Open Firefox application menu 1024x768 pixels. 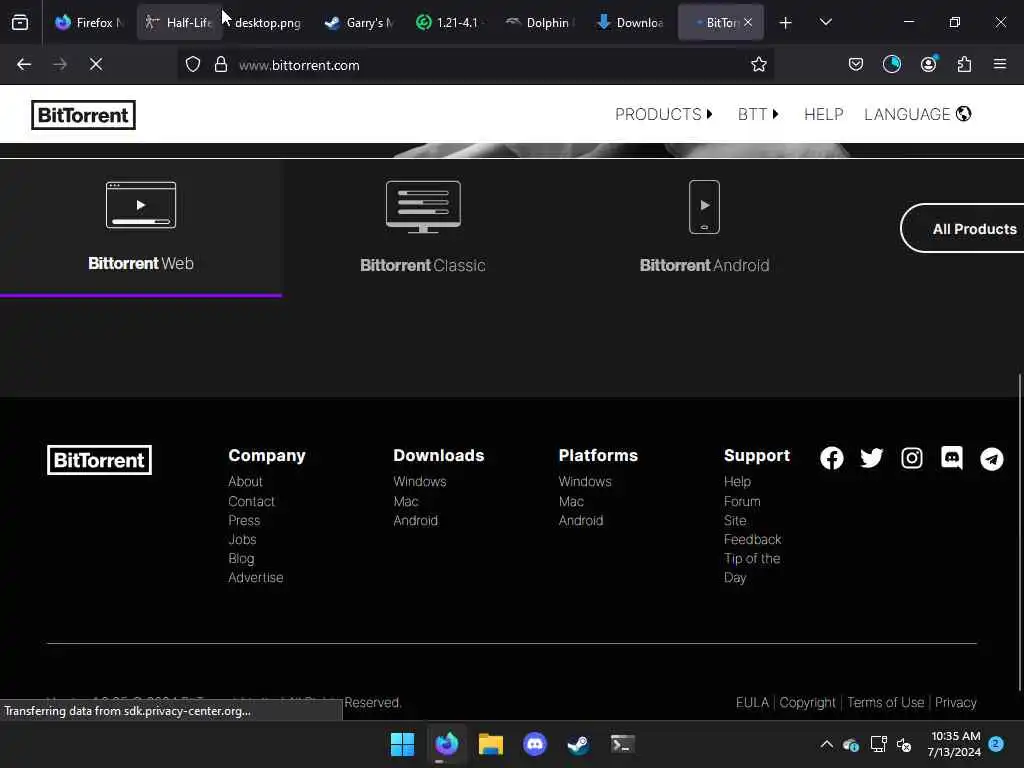1000,64
